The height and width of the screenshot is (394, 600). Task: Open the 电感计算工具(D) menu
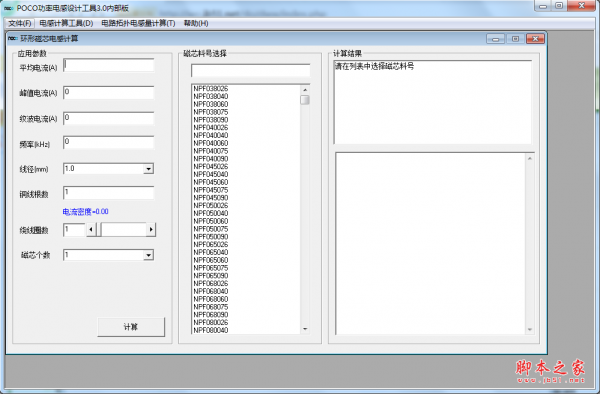point(66,23)
